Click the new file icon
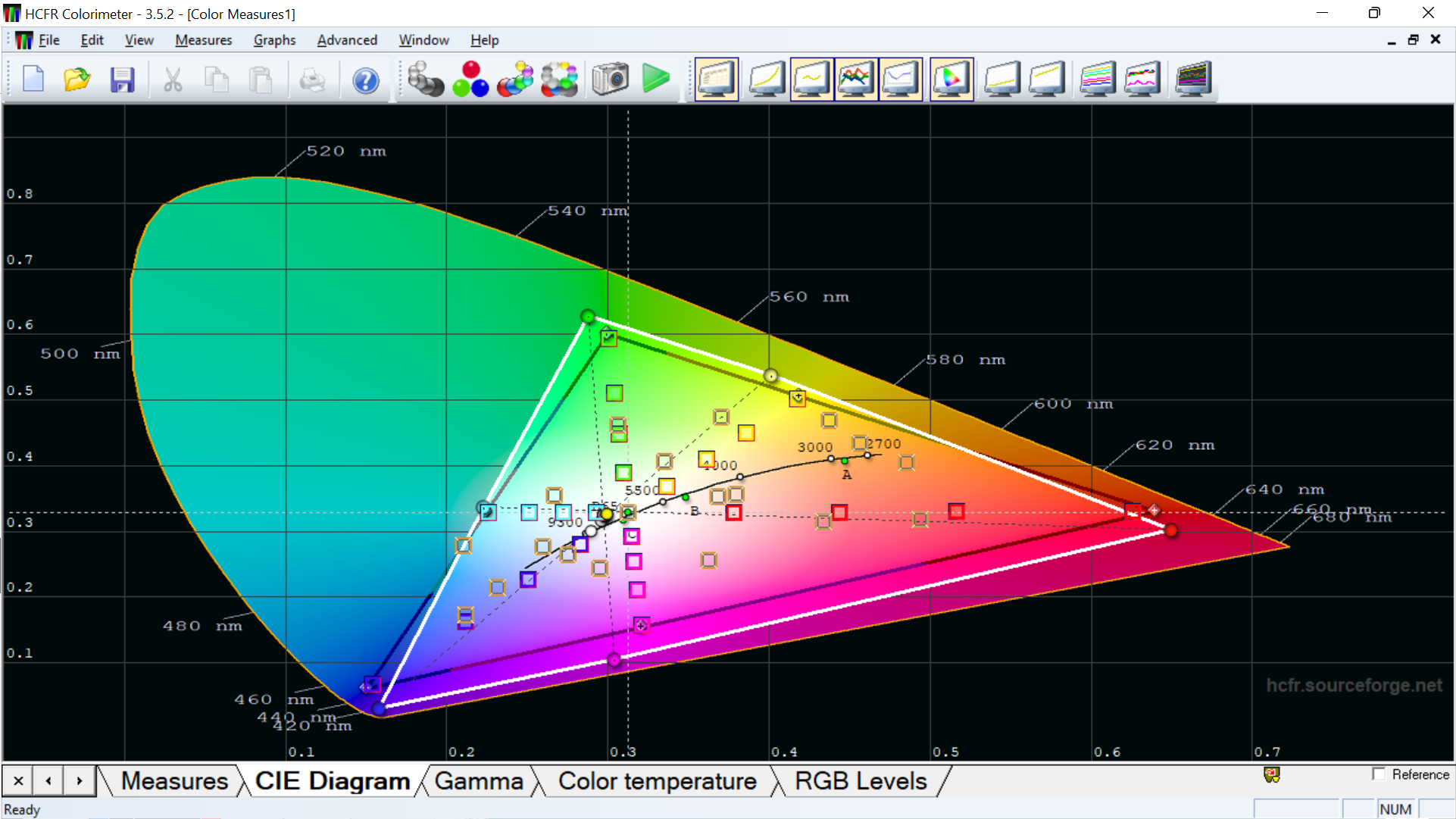This screenshot has height=819, width=1456. (x=31, y=80)
